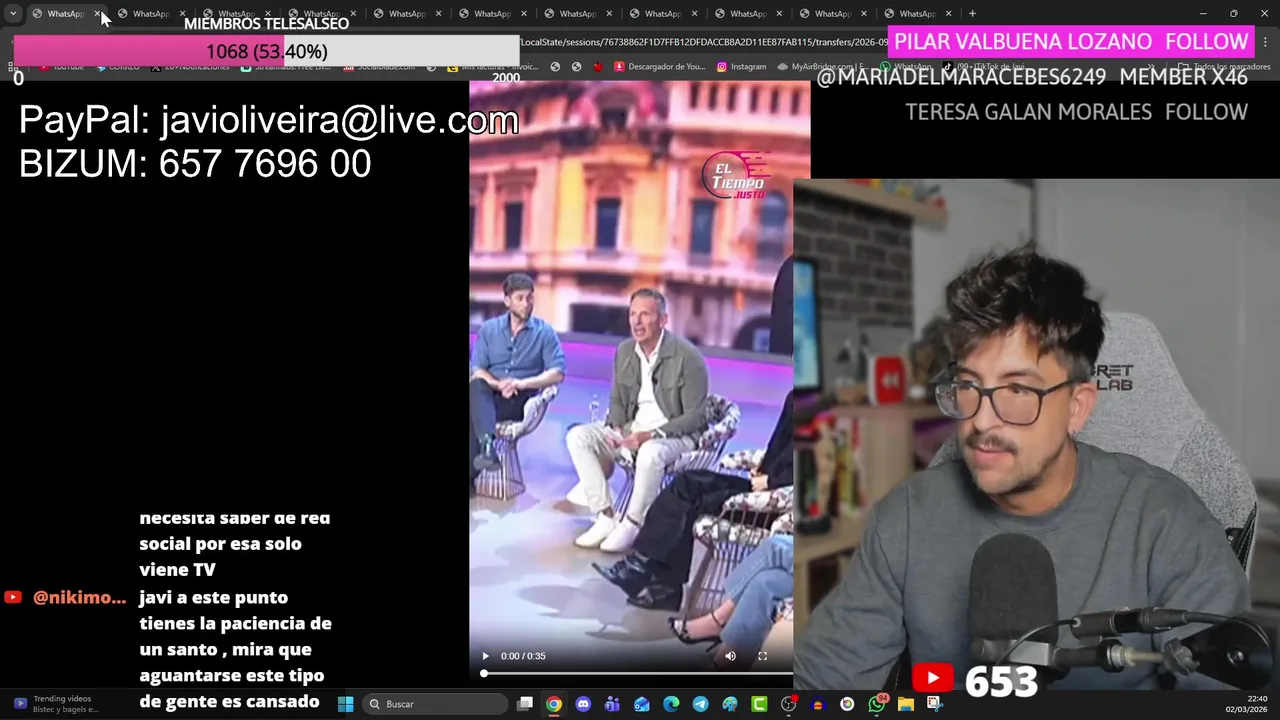Open Microsoft Edge from the taskbar
This screenshot has height=720, width=1280.
671,704
